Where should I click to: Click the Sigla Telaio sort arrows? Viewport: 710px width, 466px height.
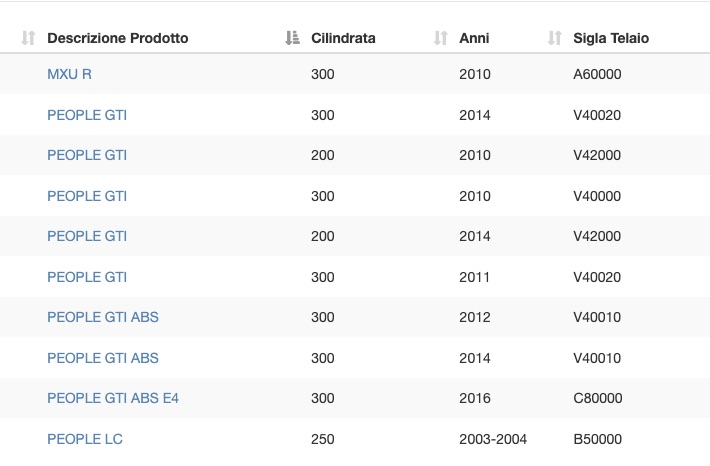pyautogui.click(x=555, y=38)
